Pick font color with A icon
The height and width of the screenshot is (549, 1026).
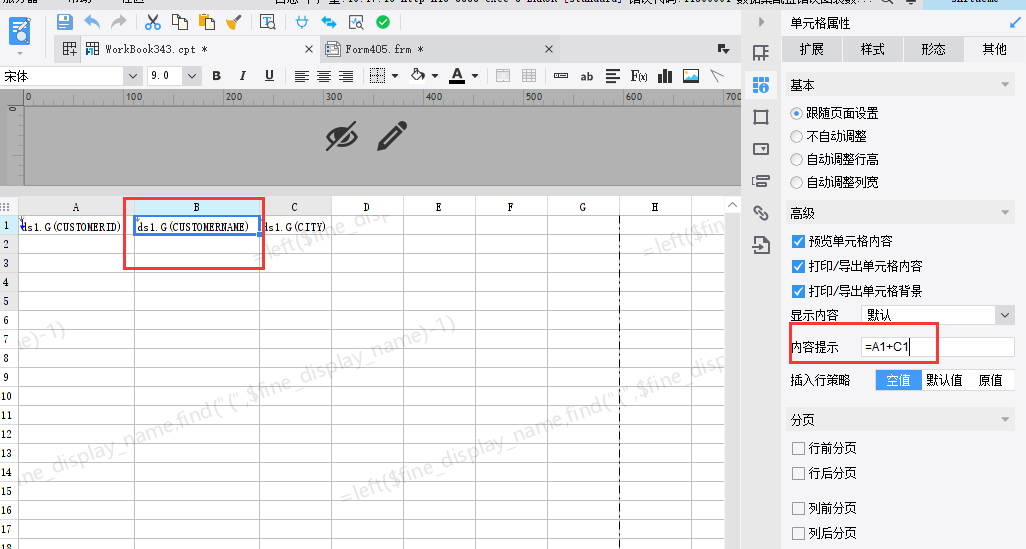[x=457, y=76]
